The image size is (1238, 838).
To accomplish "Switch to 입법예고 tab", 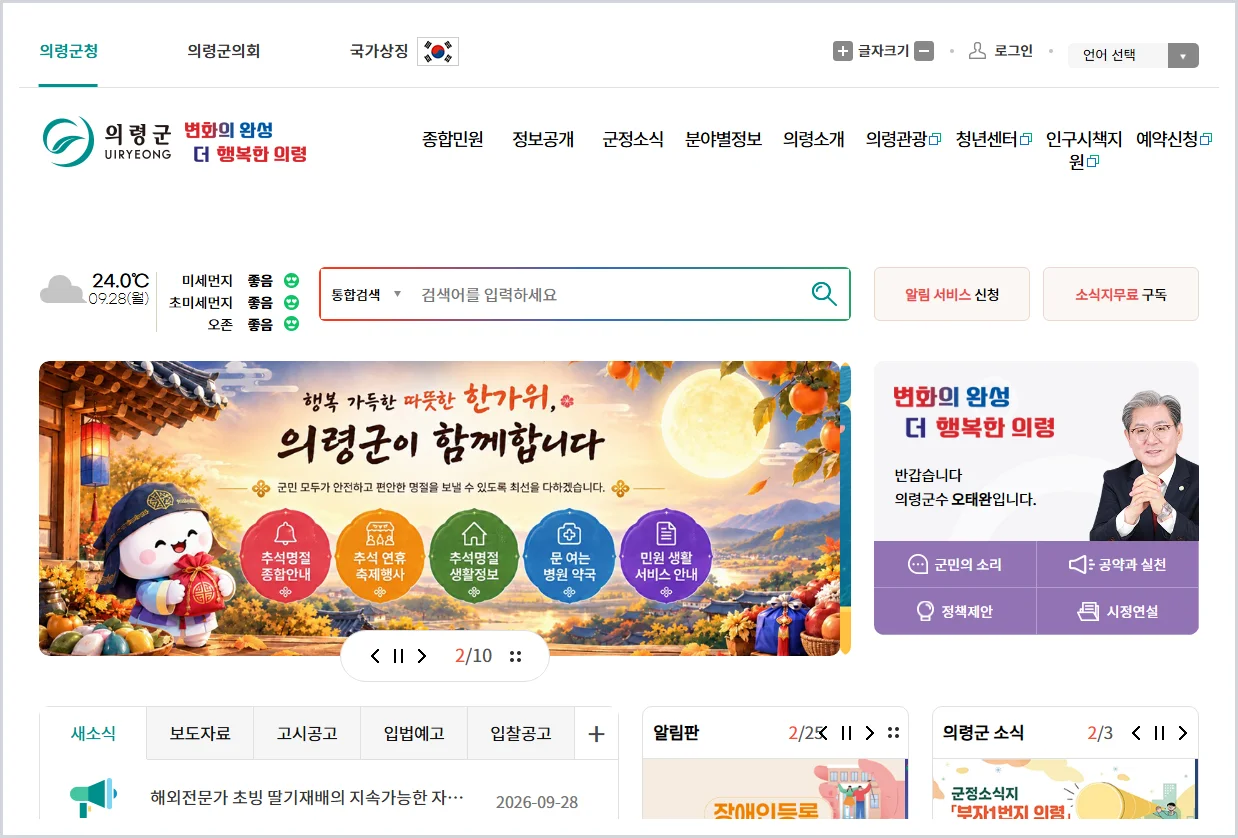I will tap(414, 733).
